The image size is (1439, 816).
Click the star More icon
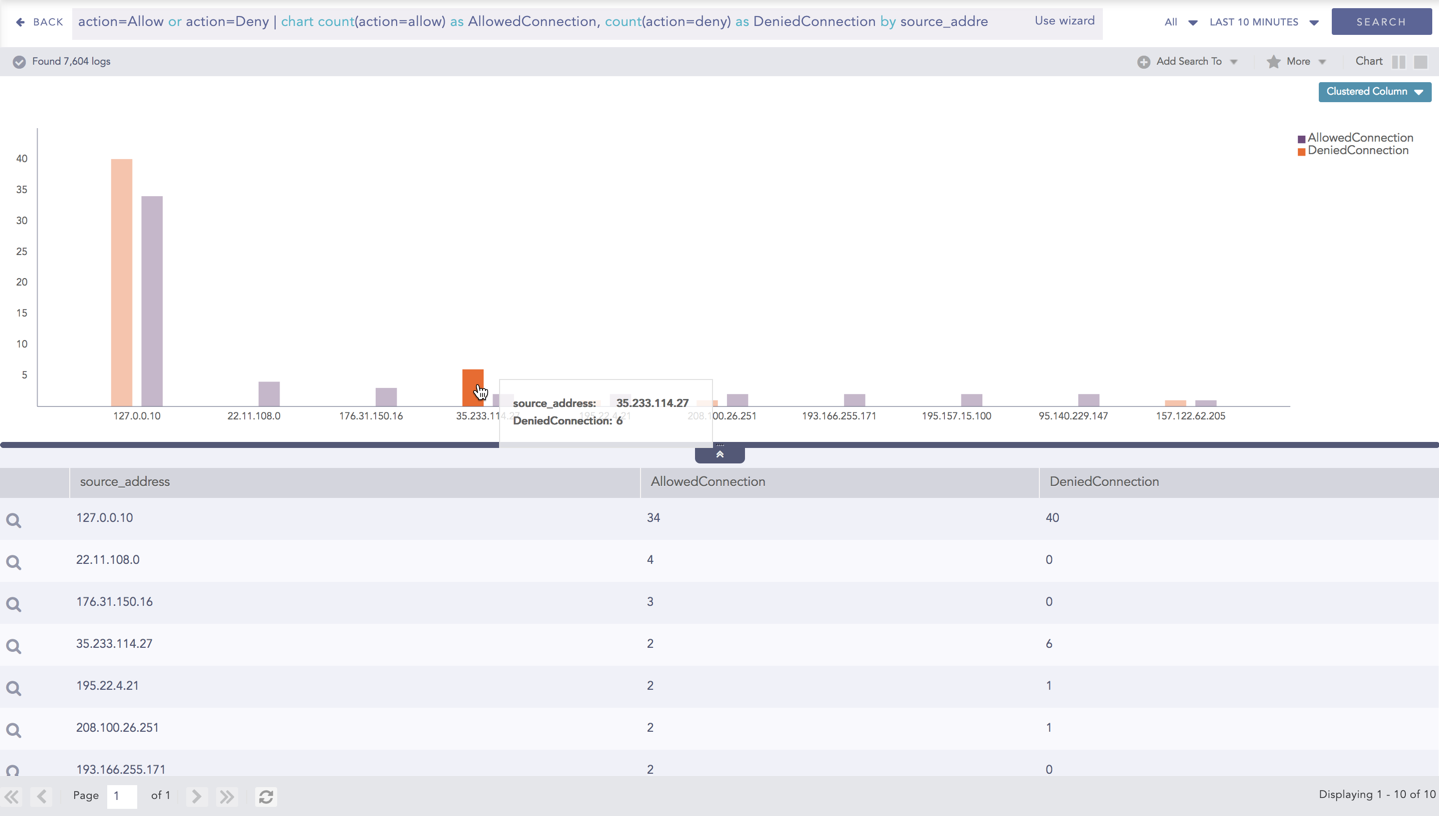1274,62
